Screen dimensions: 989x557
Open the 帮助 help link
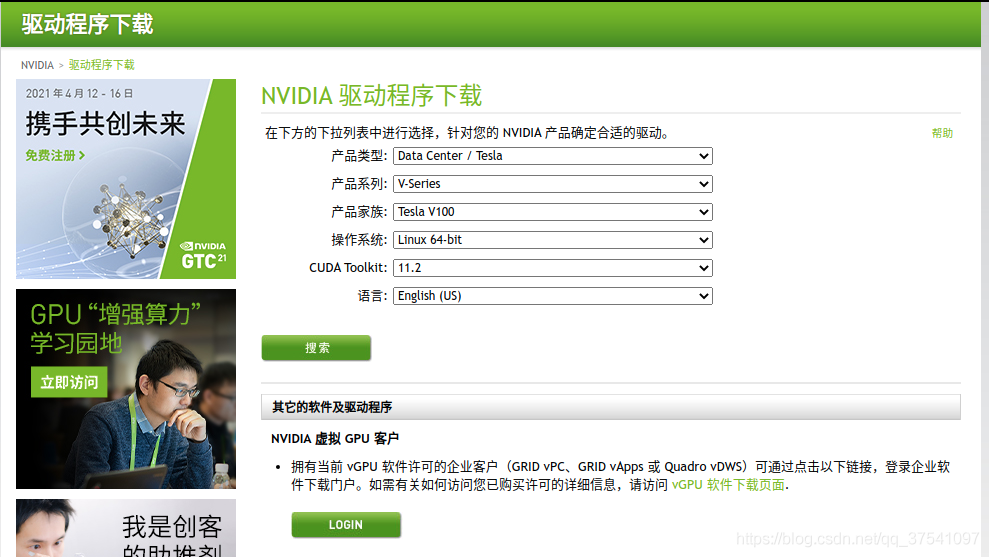click(942, 133)
